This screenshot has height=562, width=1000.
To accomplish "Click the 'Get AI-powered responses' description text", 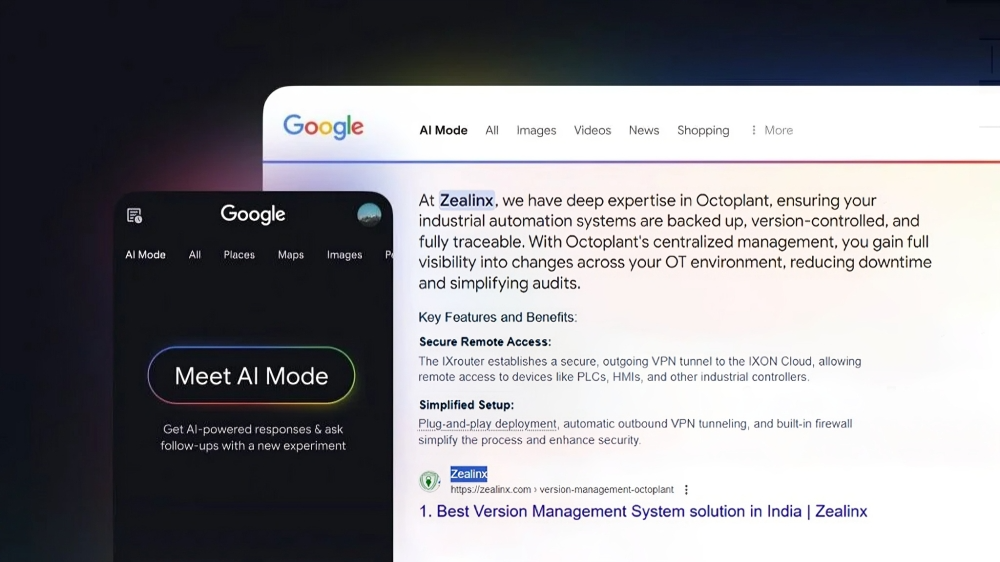I will (253, 438).
